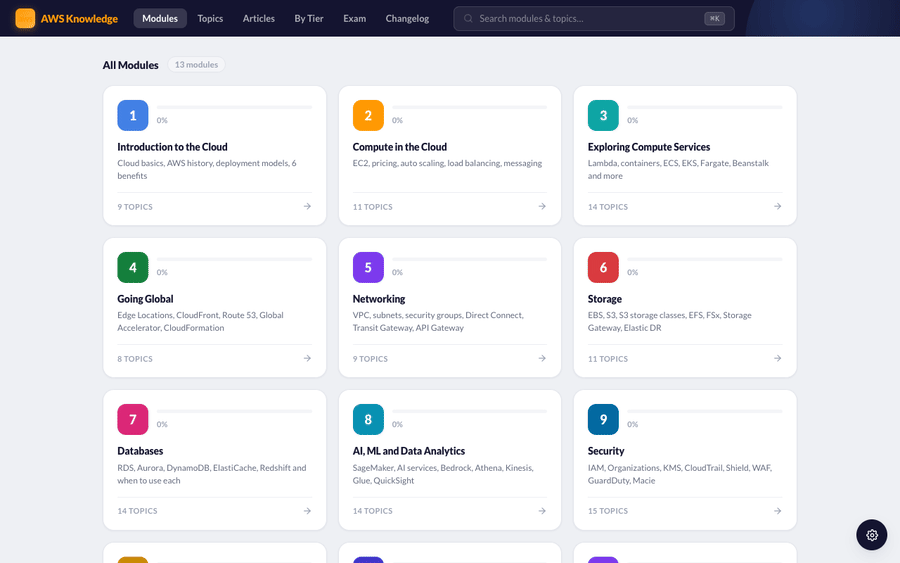Click AWS Knowledge brand name link
Screen dimensions: 900x563
79,18
